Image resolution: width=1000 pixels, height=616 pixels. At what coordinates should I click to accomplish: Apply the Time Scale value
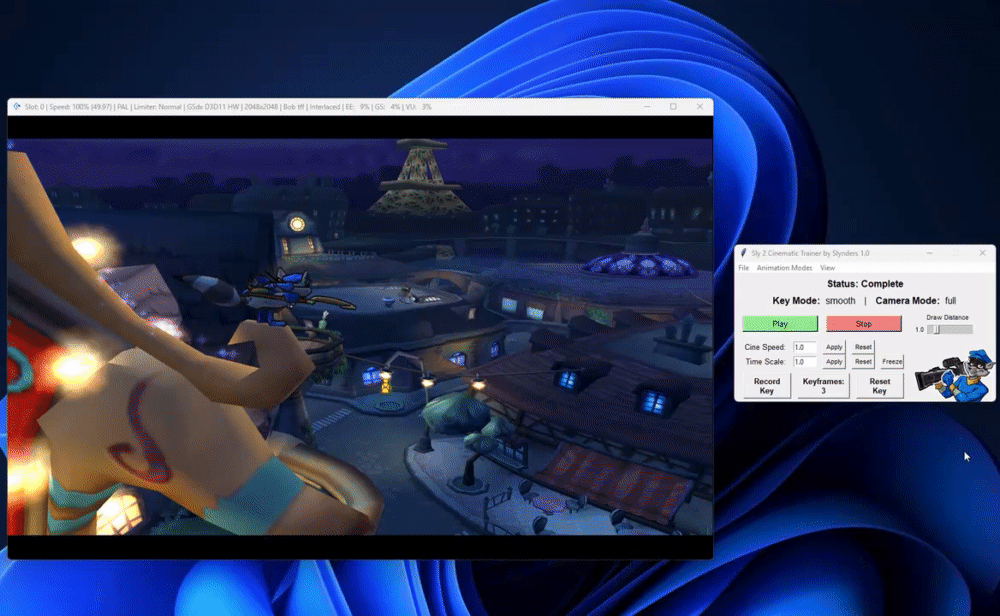(834, 362)
